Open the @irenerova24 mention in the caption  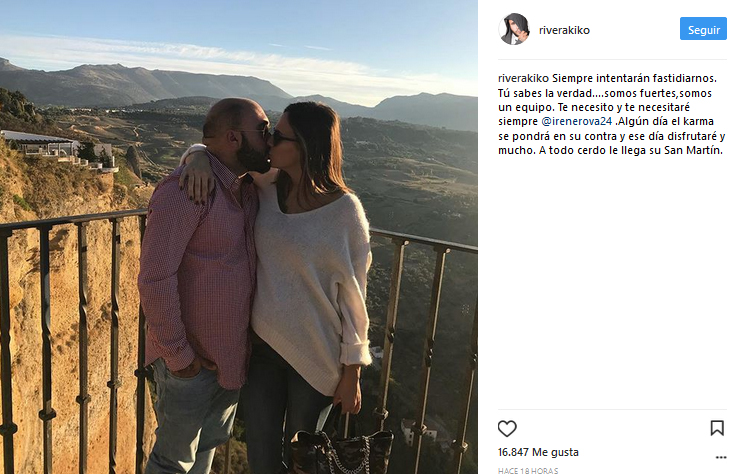click(576, 121)
